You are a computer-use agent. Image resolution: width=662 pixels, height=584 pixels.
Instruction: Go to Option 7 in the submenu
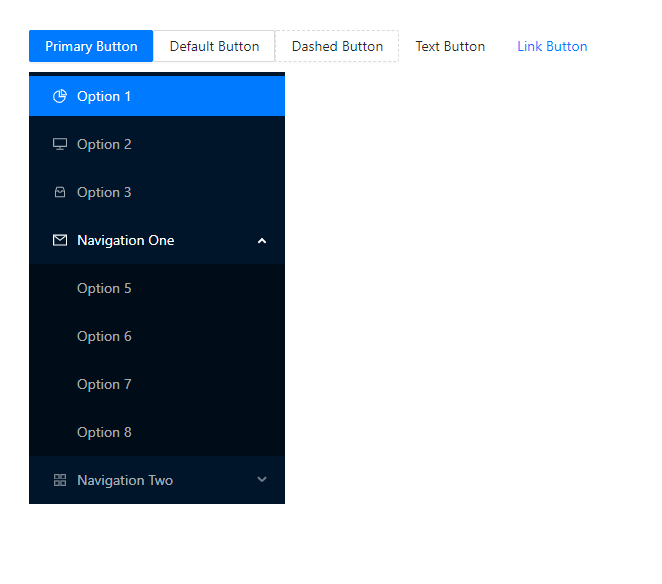[x=157, y=384]
